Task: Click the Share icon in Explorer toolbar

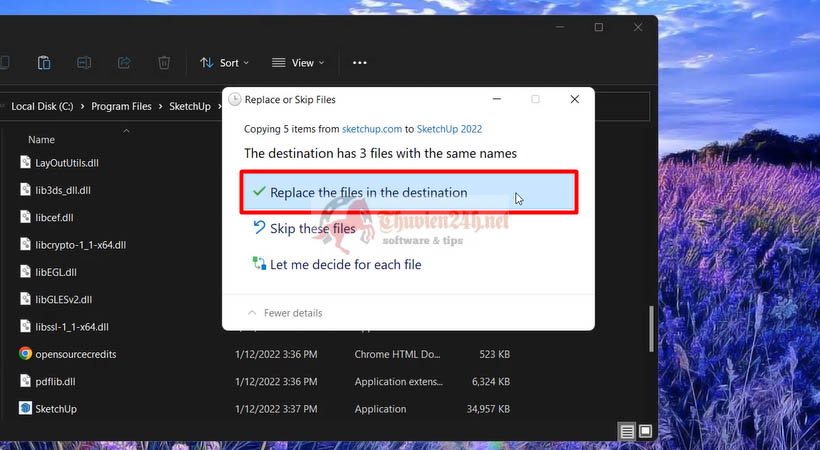Action: 124,63
